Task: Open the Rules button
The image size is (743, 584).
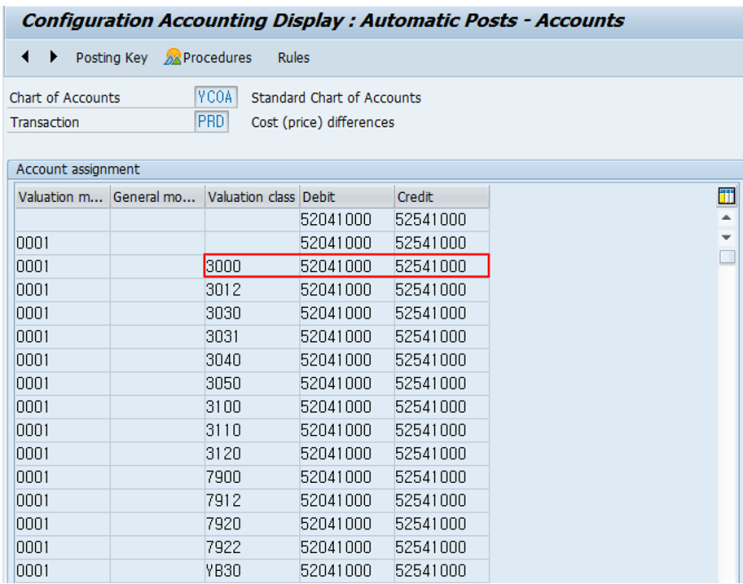Action: tap(293, 58)
